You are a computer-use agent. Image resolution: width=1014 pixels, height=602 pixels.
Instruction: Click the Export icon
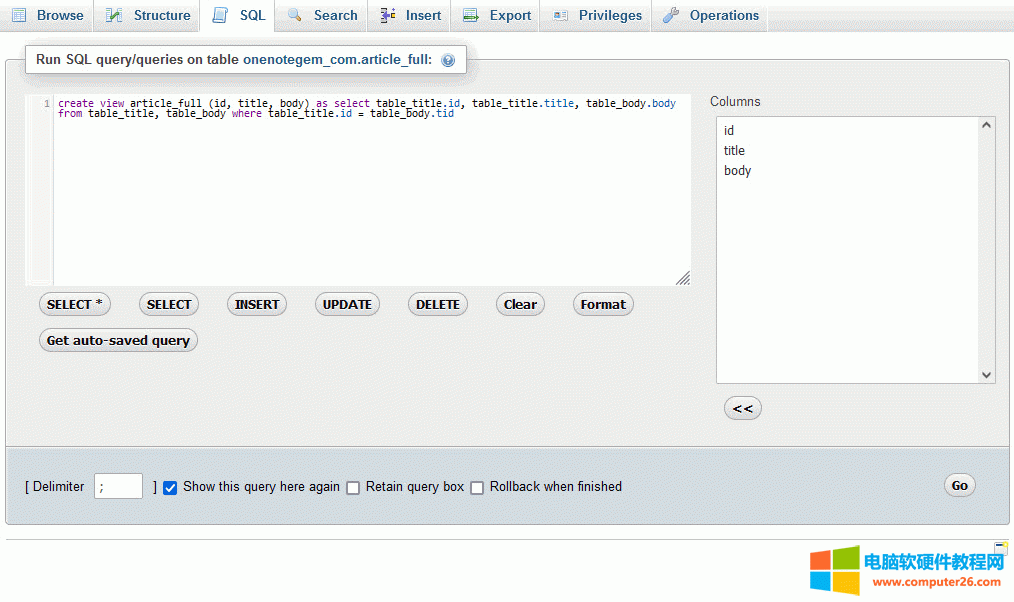click(x=468, y=15)
